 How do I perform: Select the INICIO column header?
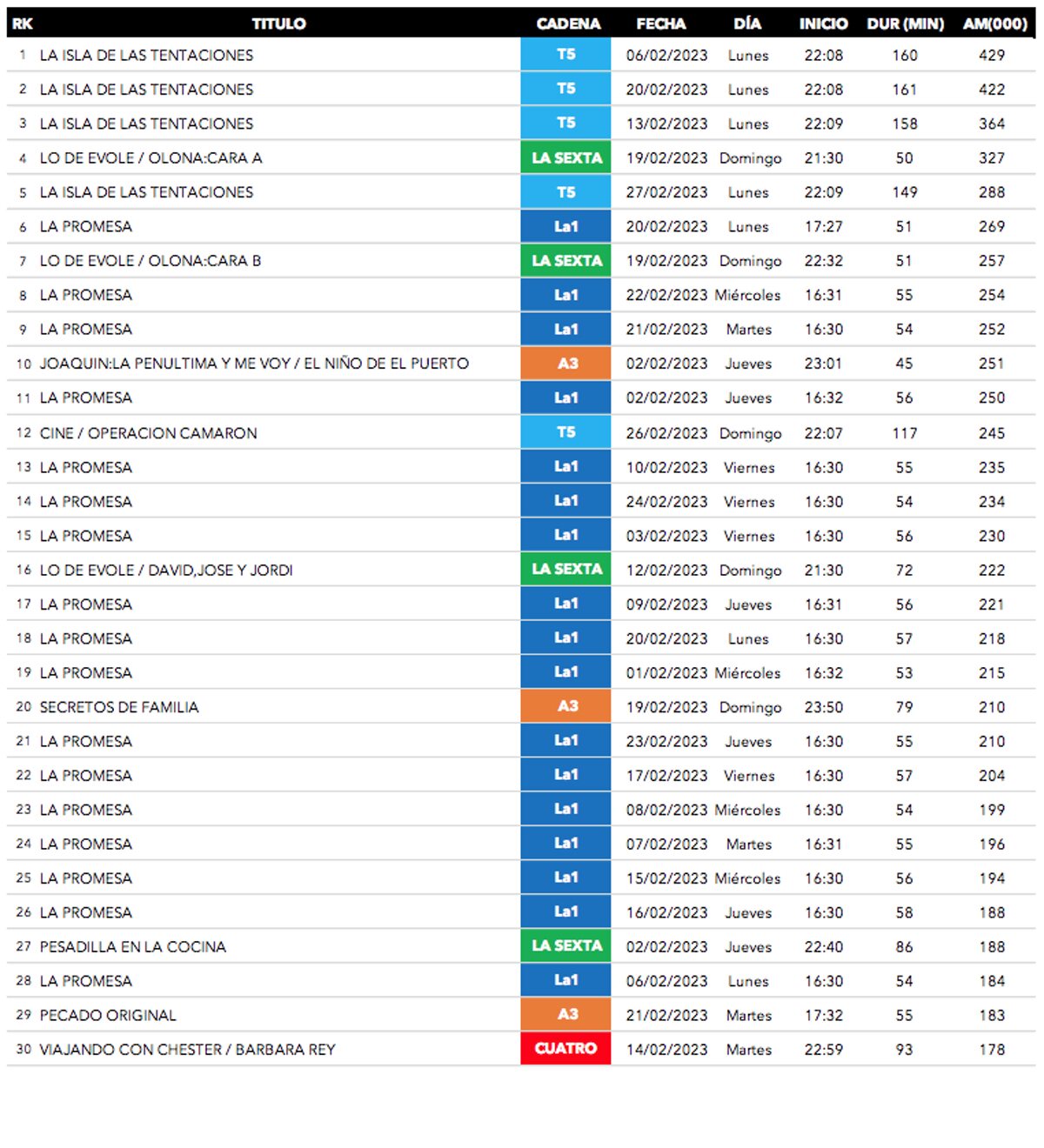coord(823,23)
